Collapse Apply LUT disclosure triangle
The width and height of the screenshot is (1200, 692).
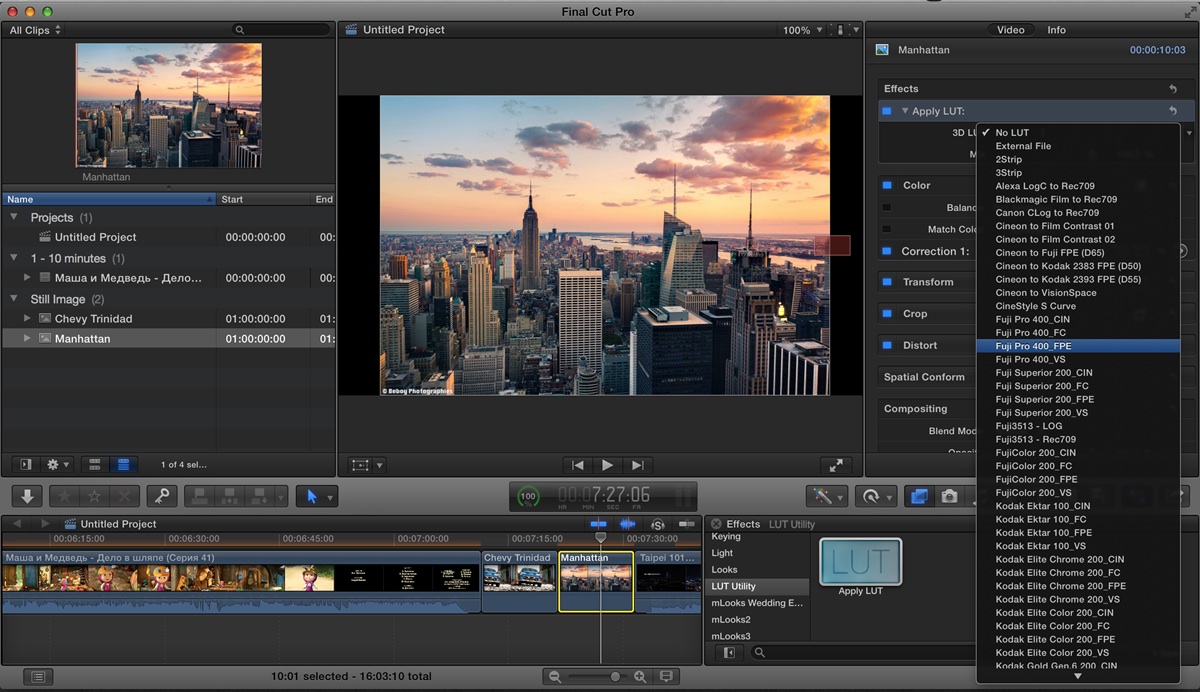click(x=905, y=111)
